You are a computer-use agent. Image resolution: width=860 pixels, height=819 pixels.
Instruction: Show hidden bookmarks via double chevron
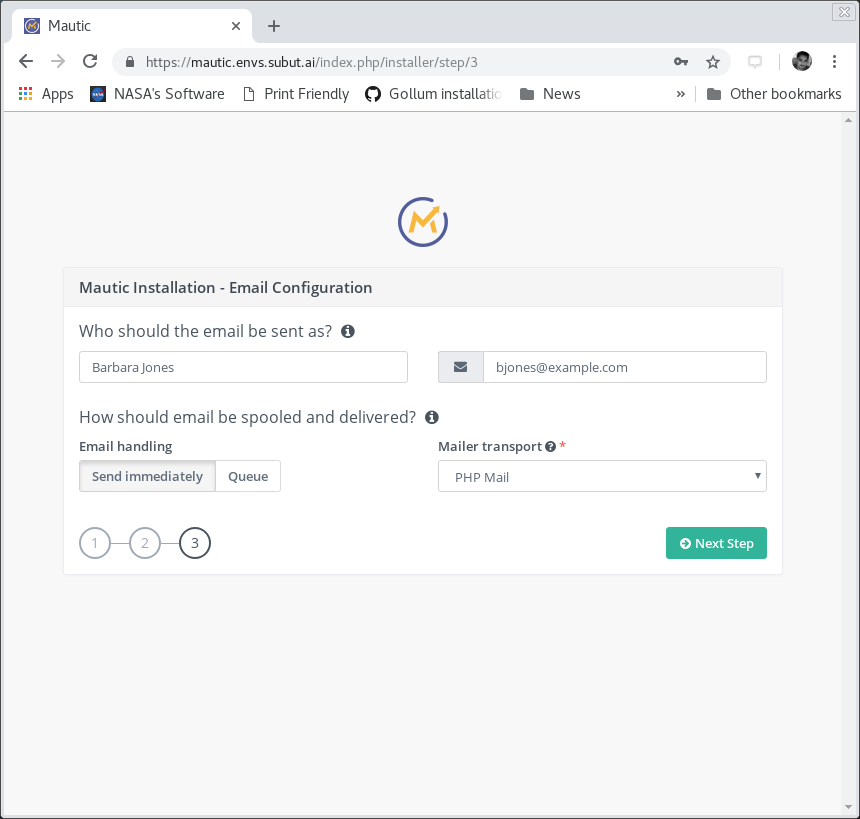coord(681,94)
